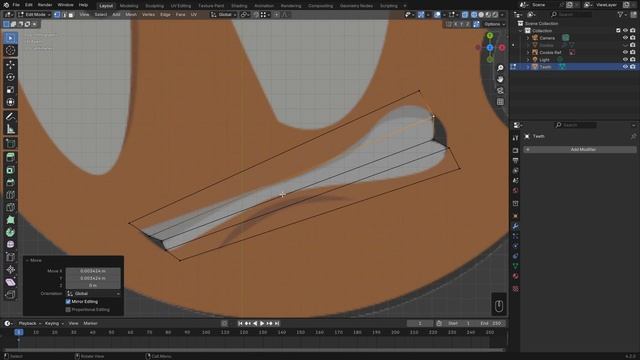Viewport: 640px width, 360px height.
Task: Enable vertex select mode
Action: coord(57,15)
